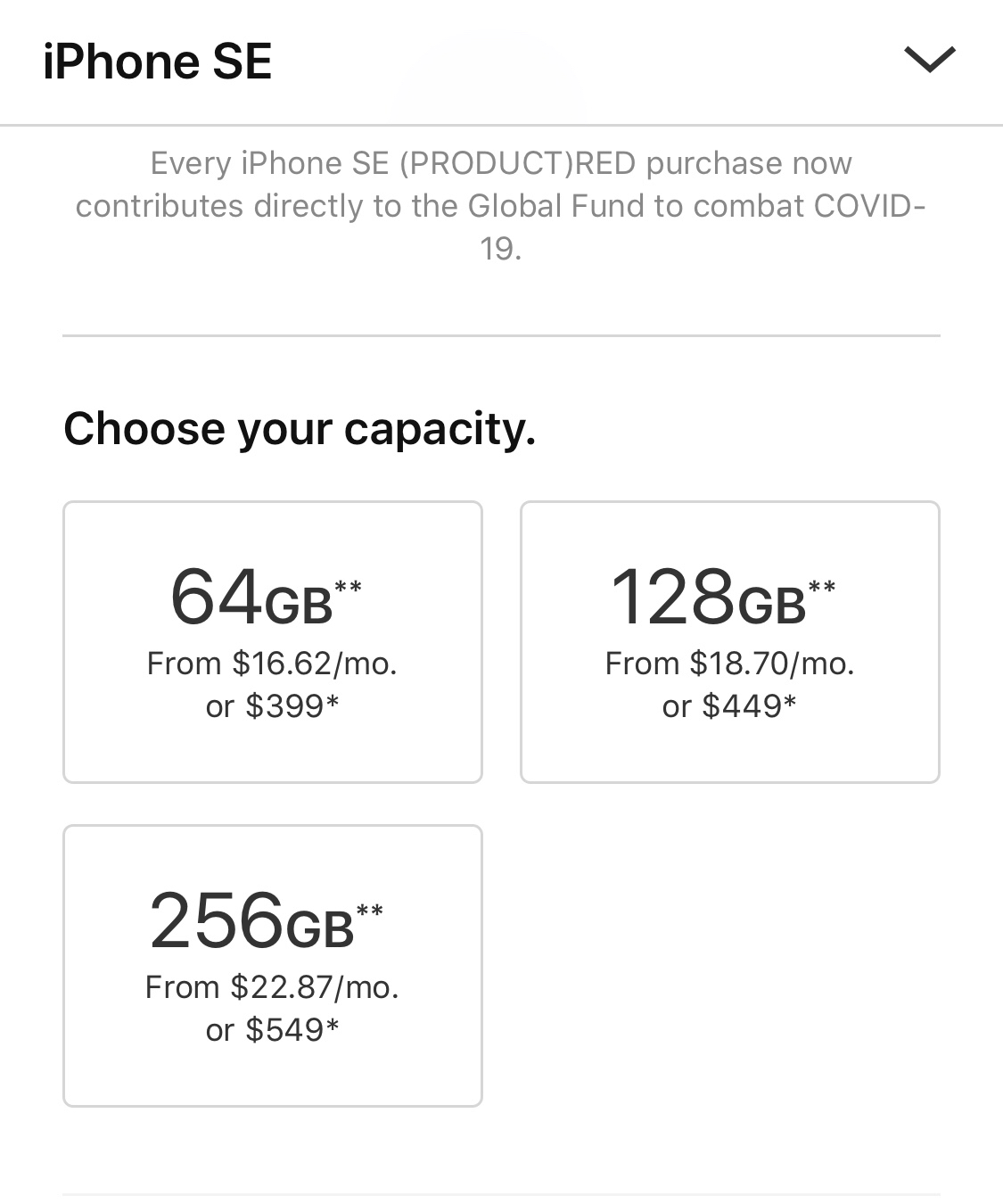Tap the footnote asterisks beside 64GB
The width and height of the screenshot is (1003, 1204).
(348, 587)
